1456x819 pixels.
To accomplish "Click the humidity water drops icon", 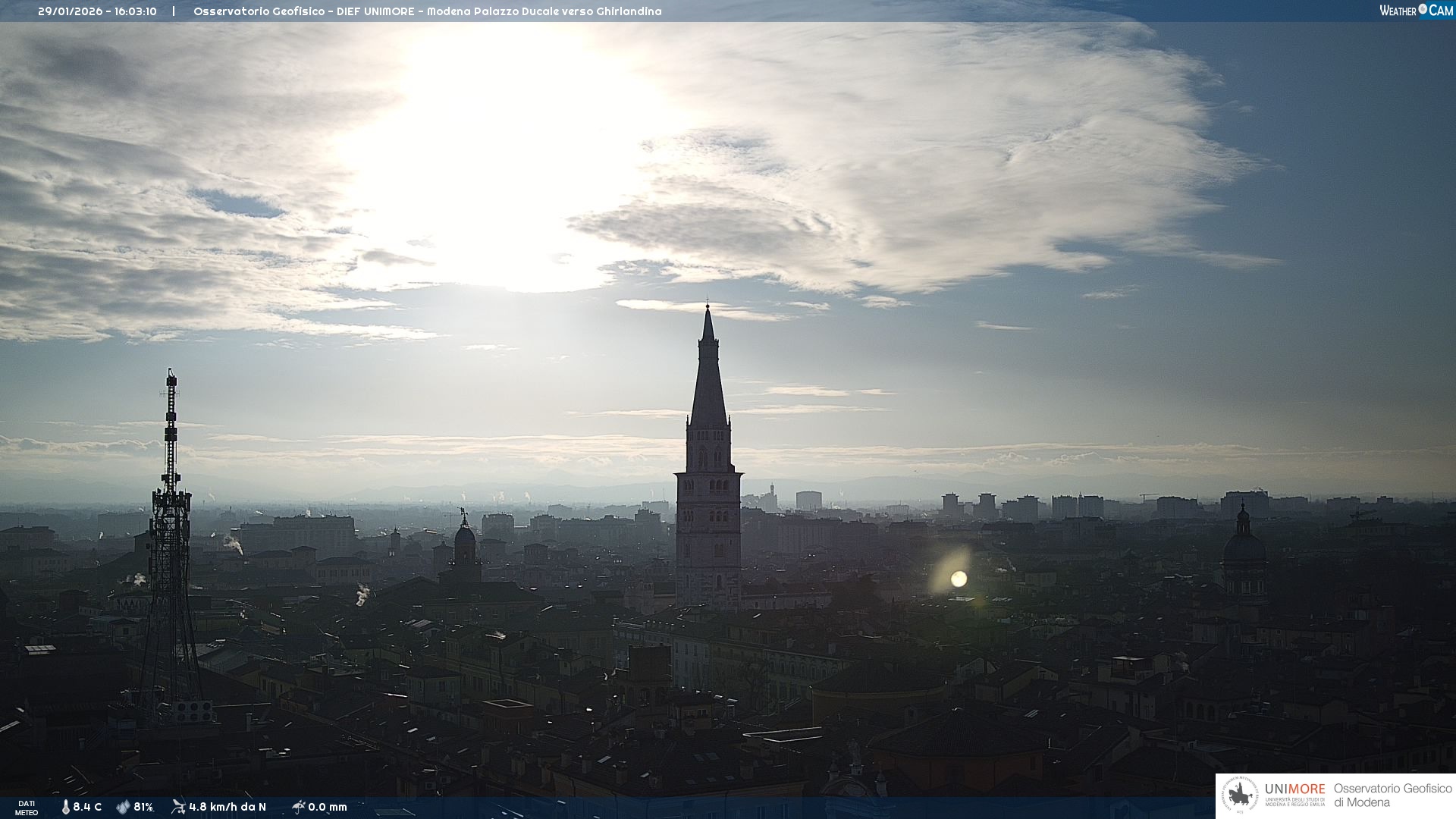I will pos(123,807).
